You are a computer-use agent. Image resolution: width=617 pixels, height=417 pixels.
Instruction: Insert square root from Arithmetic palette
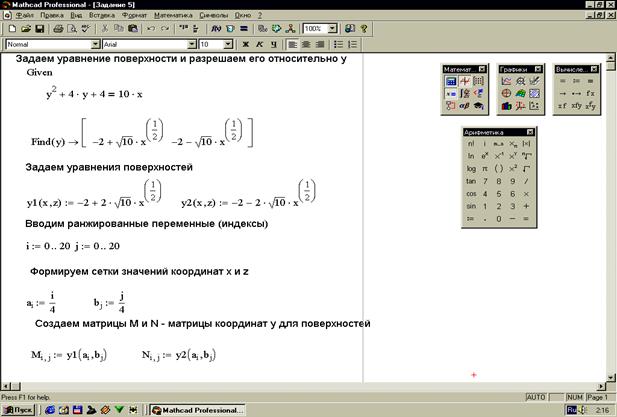coord(526,168)
